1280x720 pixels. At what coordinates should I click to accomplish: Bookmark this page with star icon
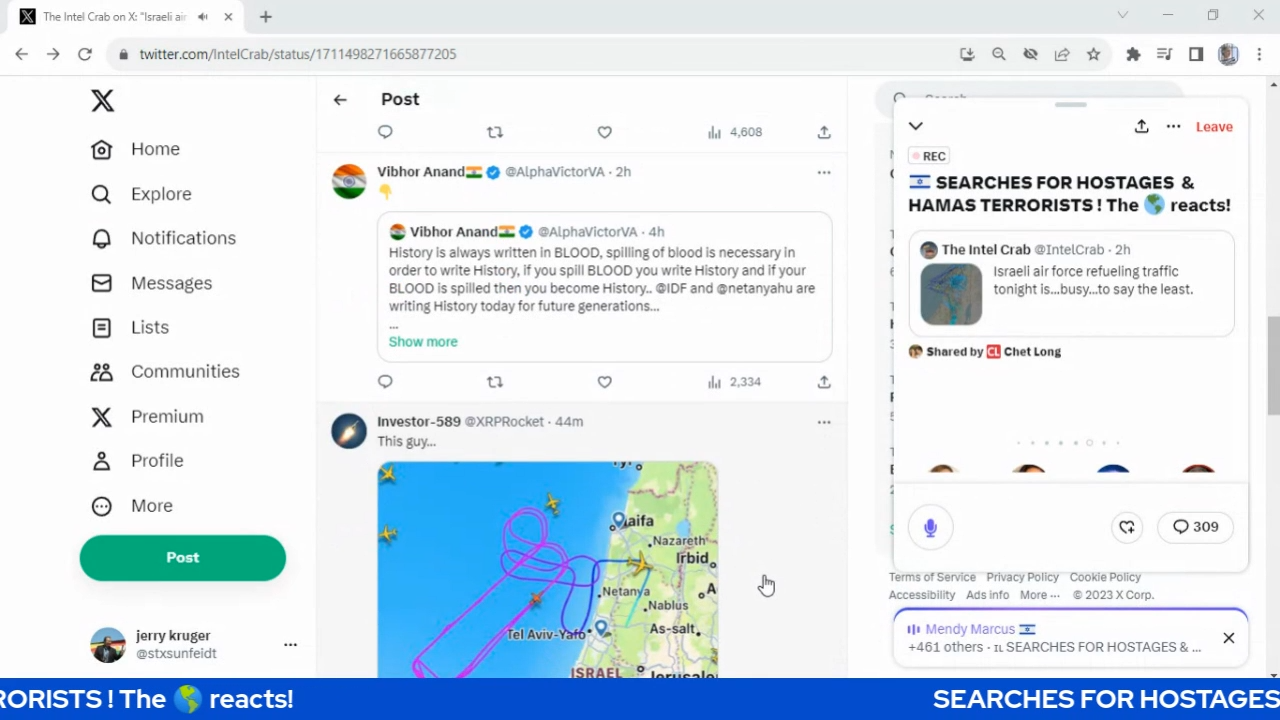[1093, 54]
